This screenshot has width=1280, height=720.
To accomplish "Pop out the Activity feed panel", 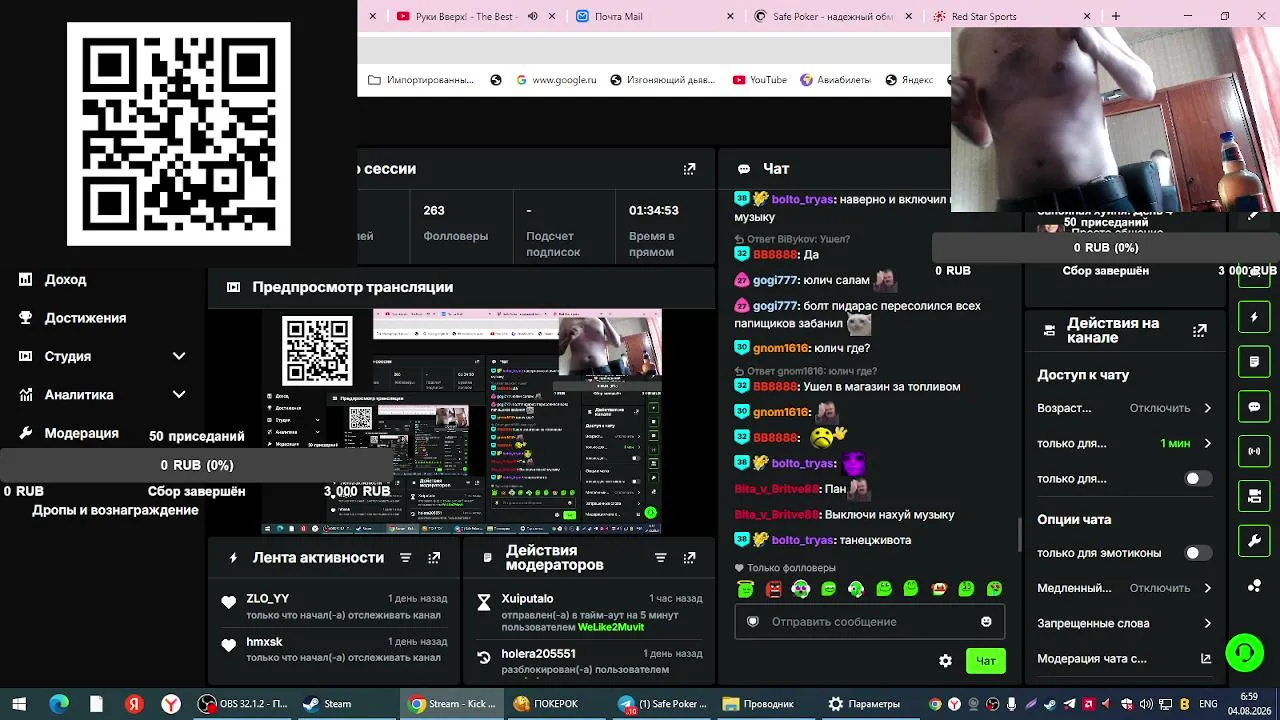I will [434, 558].
